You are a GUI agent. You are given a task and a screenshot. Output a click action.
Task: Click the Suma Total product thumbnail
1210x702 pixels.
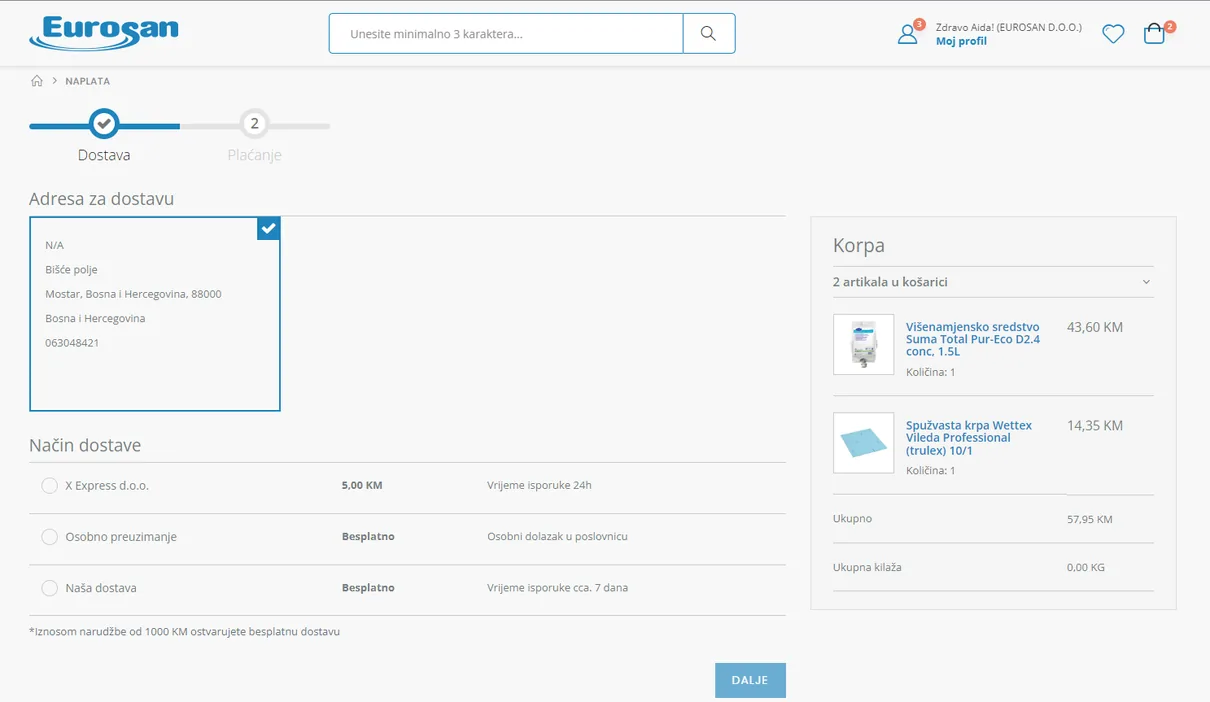point(864,345)
